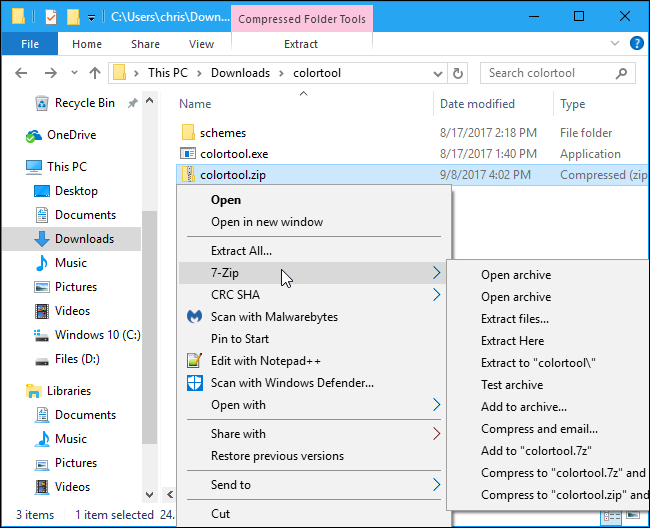The height and width of the screenshot is (528, 650).
Task: Click the back navigation arrow
Action: 23,73
